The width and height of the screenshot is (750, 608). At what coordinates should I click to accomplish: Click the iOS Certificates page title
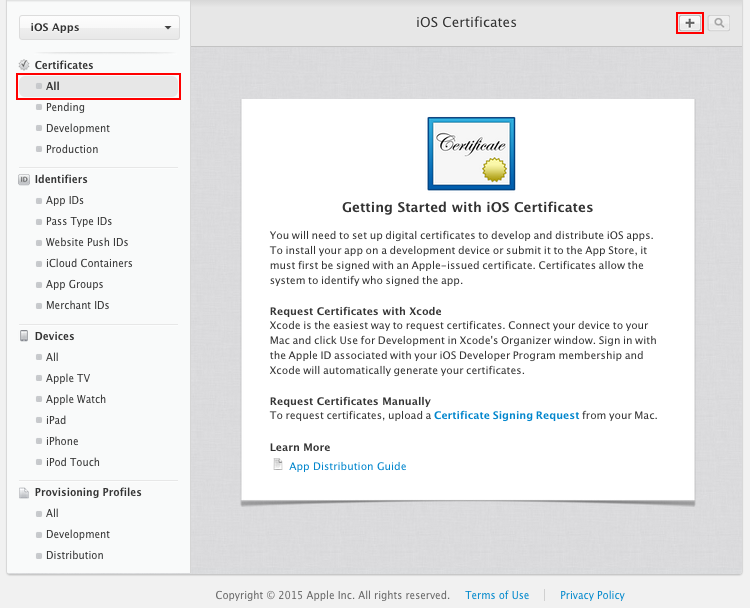(466, 22)
